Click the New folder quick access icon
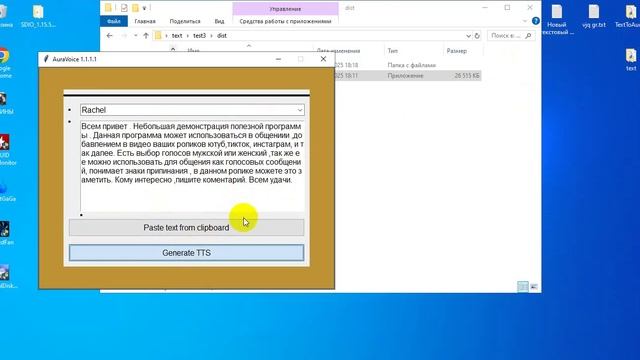 coord(135,8)
